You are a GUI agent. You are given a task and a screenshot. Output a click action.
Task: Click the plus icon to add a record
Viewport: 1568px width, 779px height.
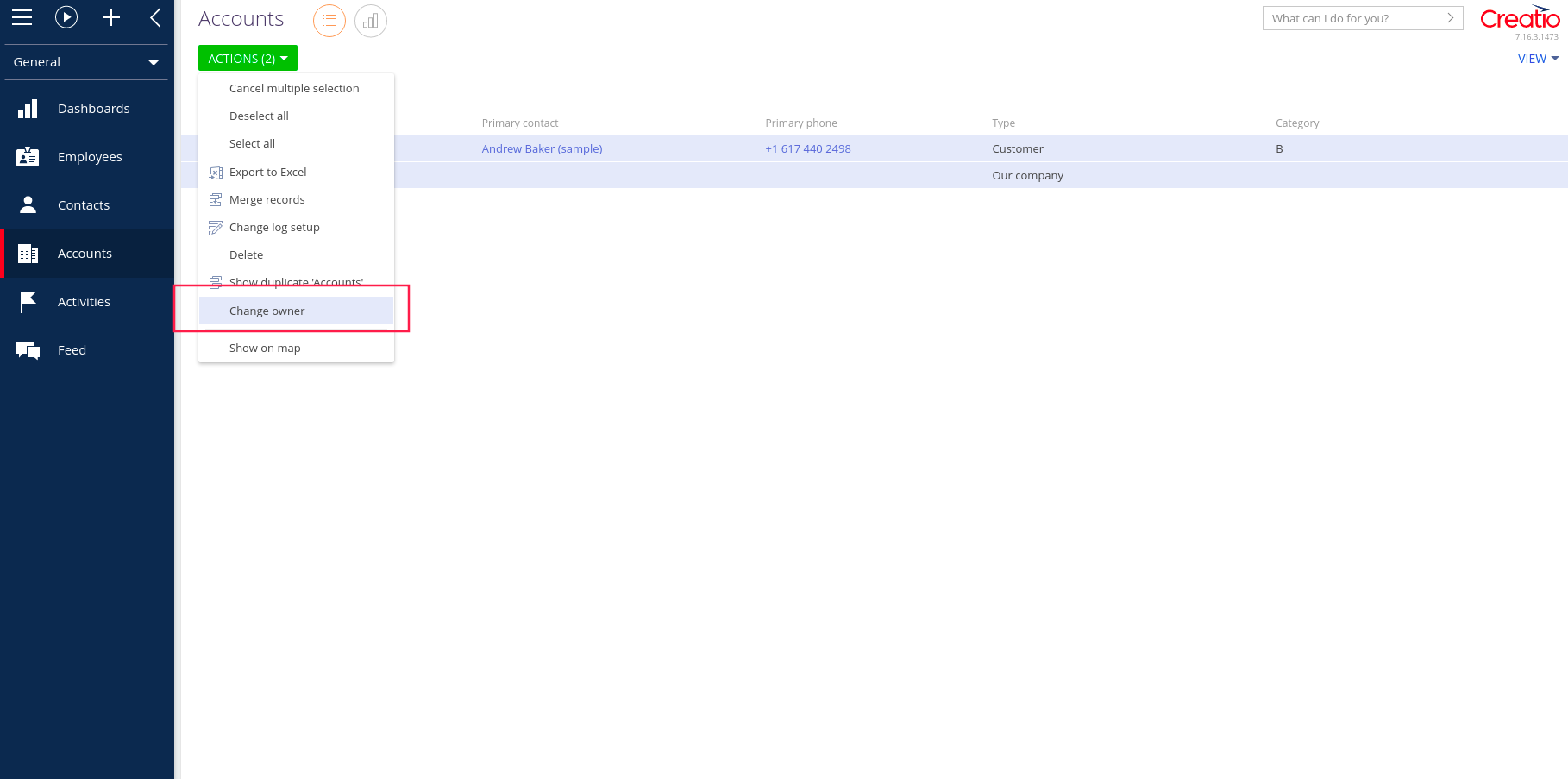click(110, 17)
